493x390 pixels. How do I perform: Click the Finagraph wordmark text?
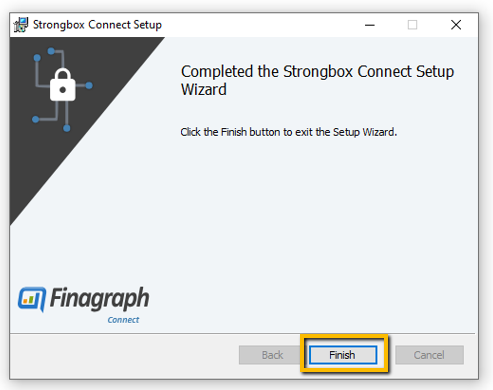pyautogui.click(x=100, y=299)
